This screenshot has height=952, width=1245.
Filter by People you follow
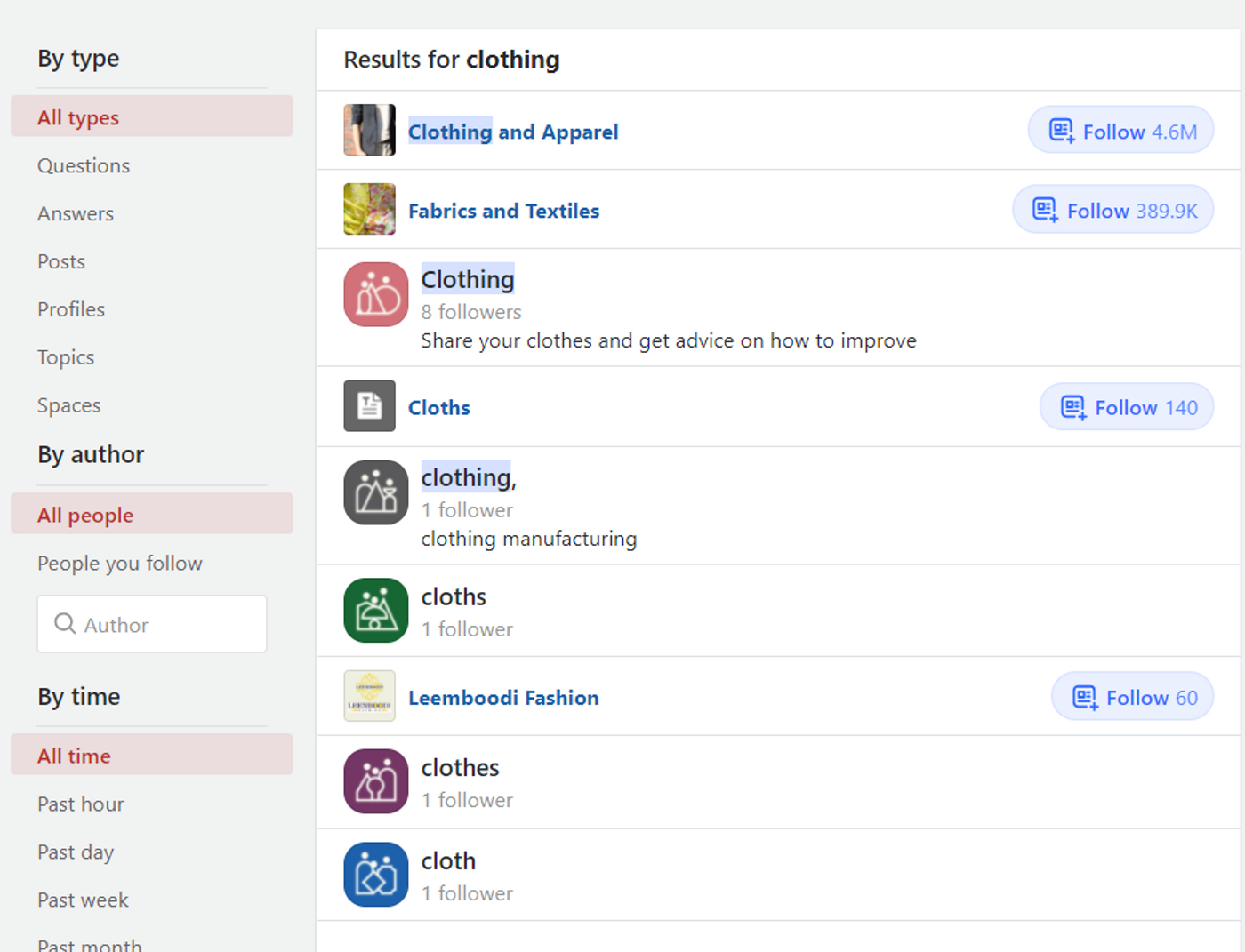pos(120,564)
